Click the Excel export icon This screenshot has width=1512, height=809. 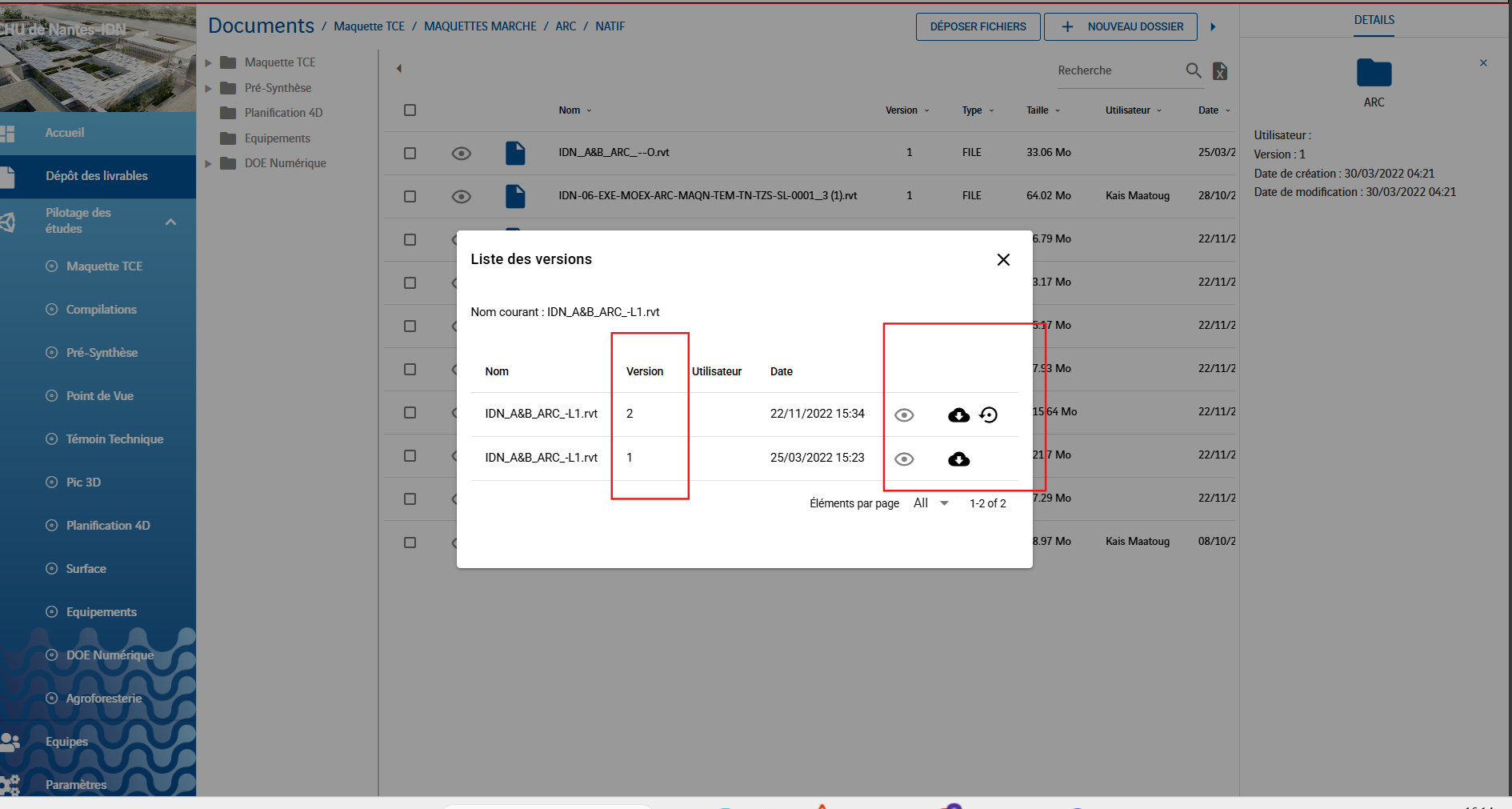(1220, 71)
